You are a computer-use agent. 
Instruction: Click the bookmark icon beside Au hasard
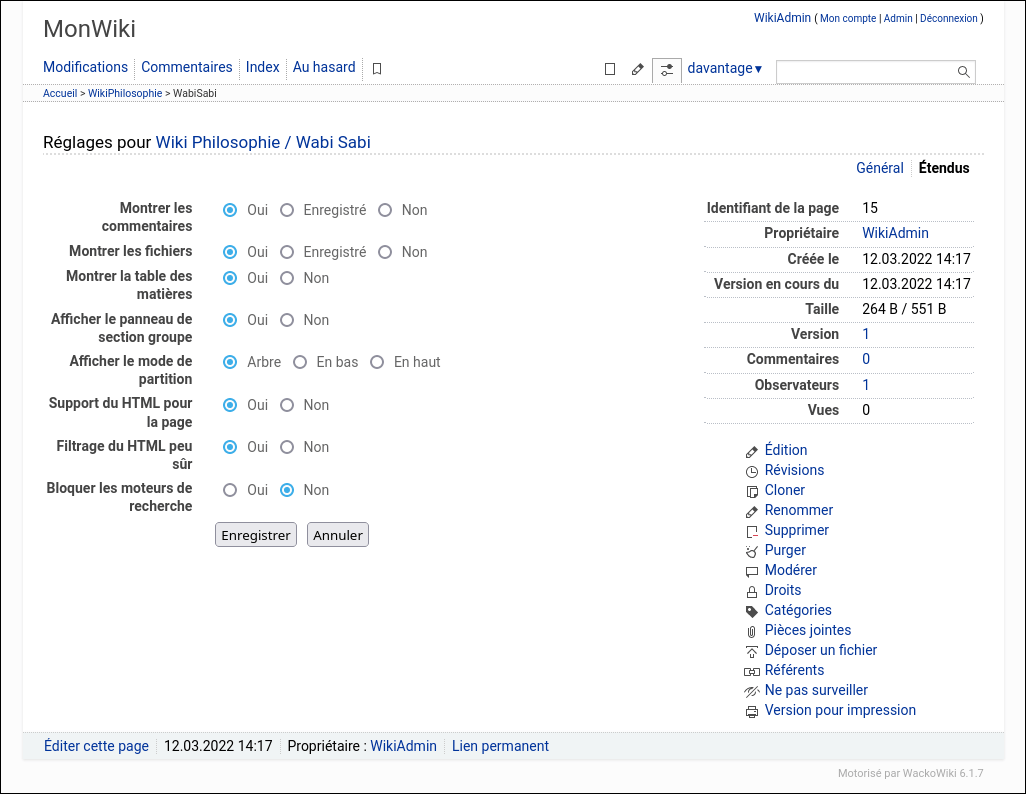pos(377,69)
